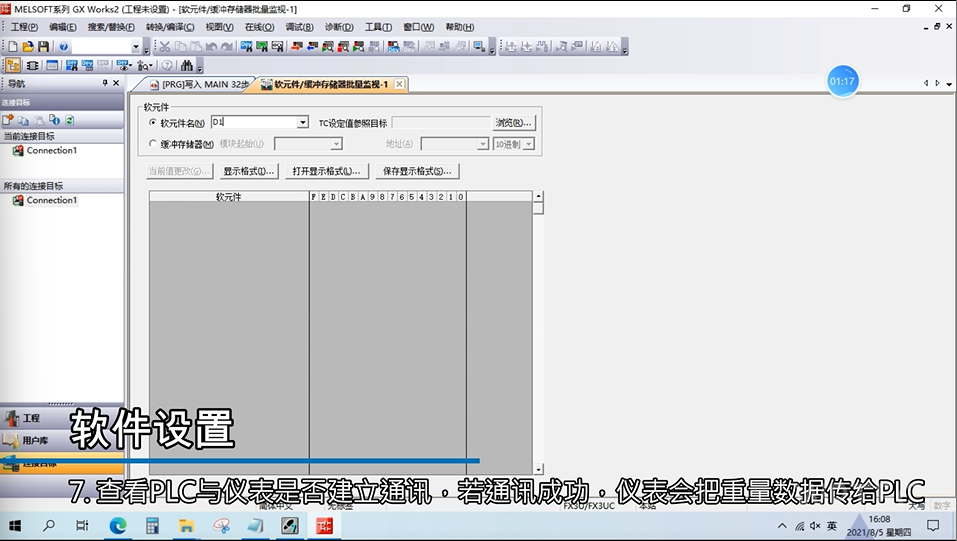The height and width of the screenshot is (541, 957).
Task: Click the 打开显示格式(L)... button
Action: [x=326, y=171]
